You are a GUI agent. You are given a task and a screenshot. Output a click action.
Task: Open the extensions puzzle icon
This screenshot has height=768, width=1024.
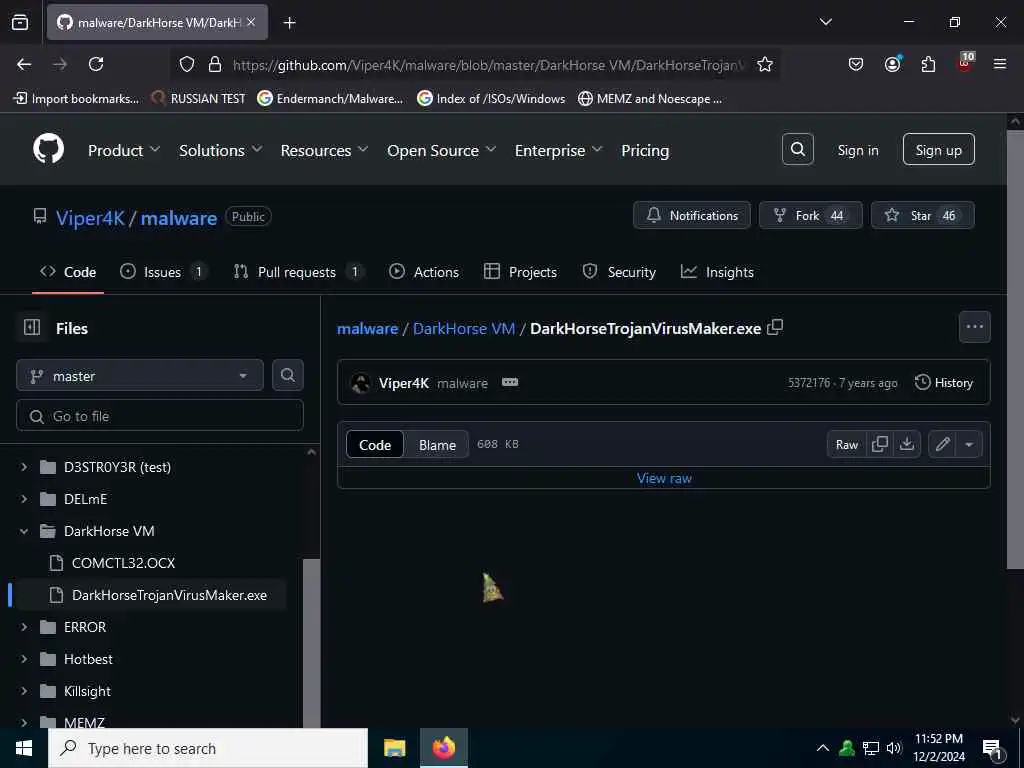928,64
